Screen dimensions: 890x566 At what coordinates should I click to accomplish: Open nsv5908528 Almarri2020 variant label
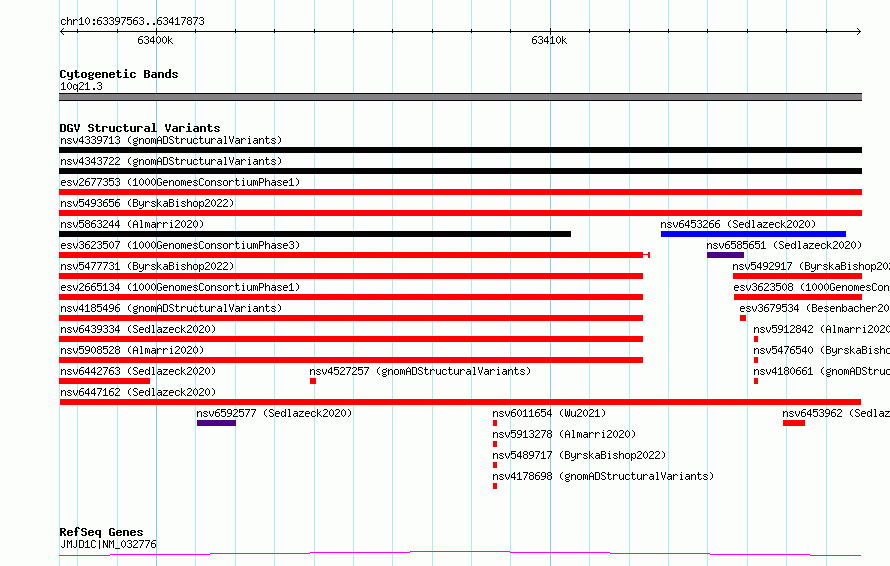click(x=132, y=350)
